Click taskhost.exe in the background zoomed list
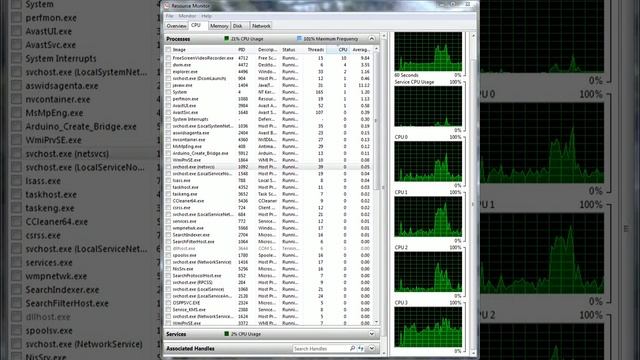This screenshot has height=360, width=640. click(x=51, y=194)
